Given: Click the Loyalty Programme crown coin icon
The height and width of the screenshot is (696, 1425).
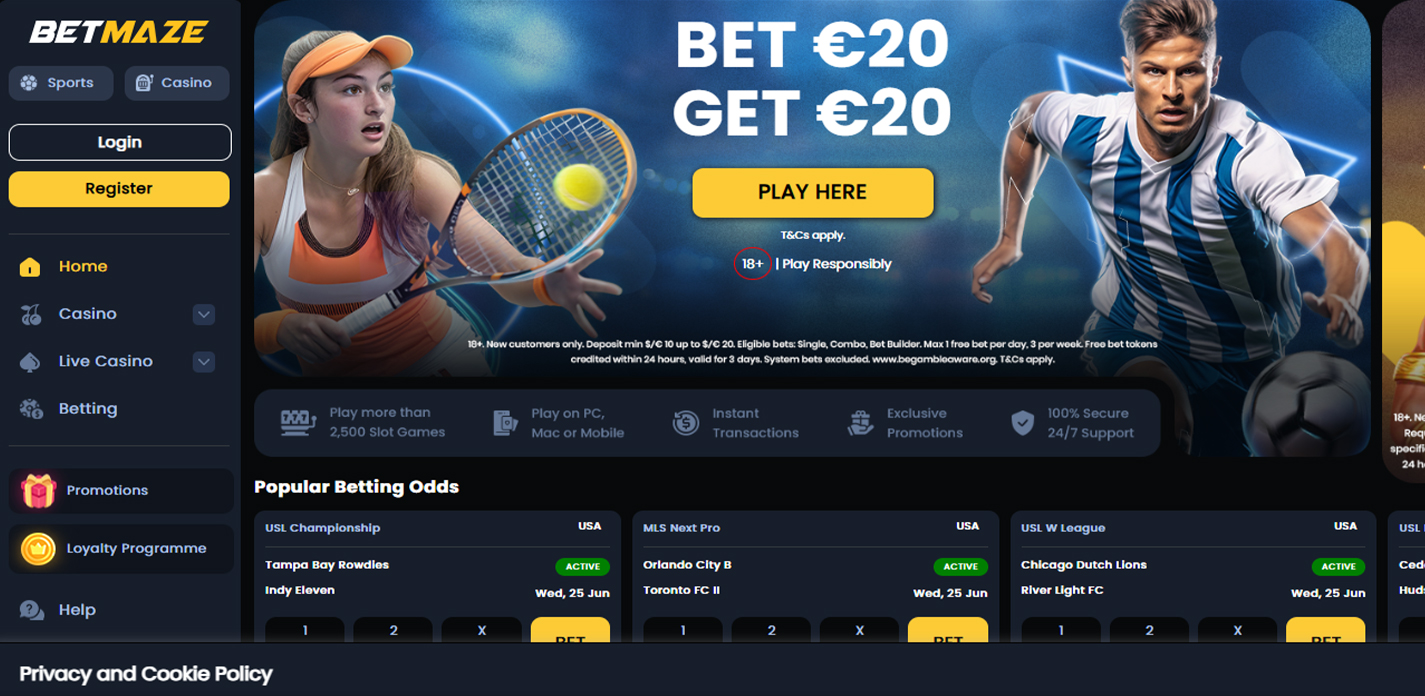Looking at the screenshot, I should pyautogui.click(x=38, y=549).
